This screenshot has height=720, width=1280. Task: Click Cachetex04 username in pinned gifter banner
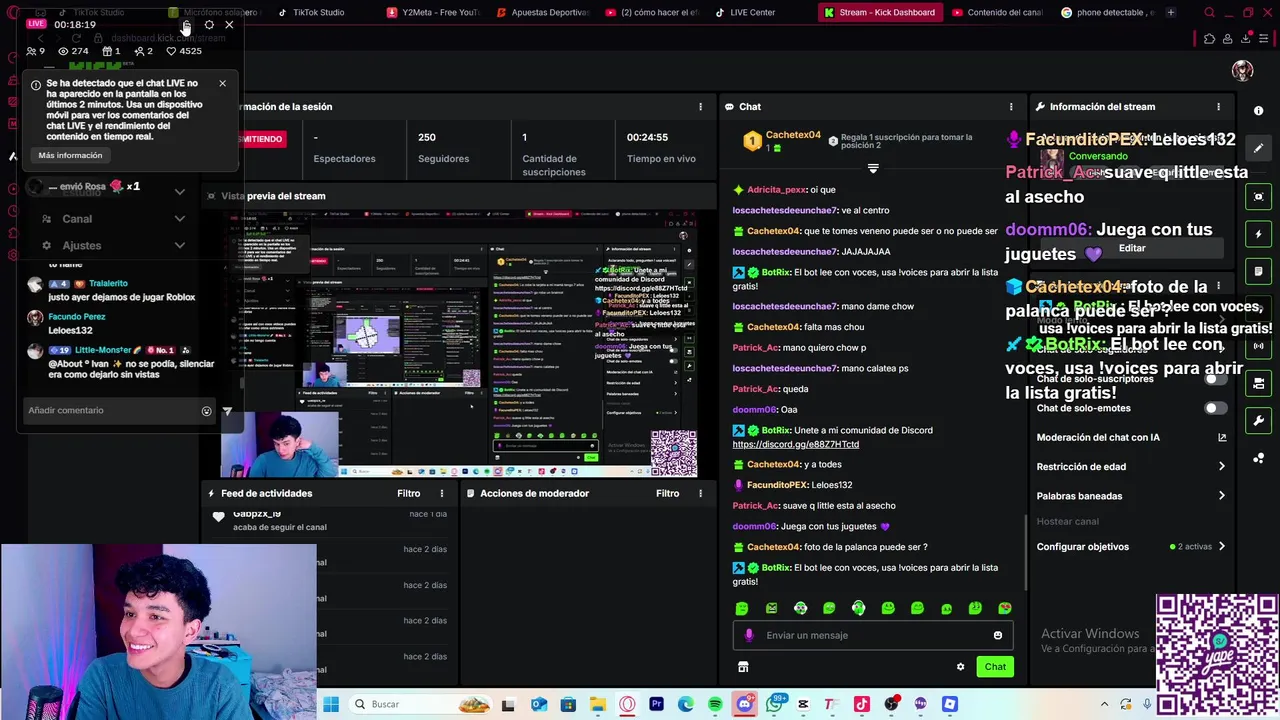click(x=793, y=135)
